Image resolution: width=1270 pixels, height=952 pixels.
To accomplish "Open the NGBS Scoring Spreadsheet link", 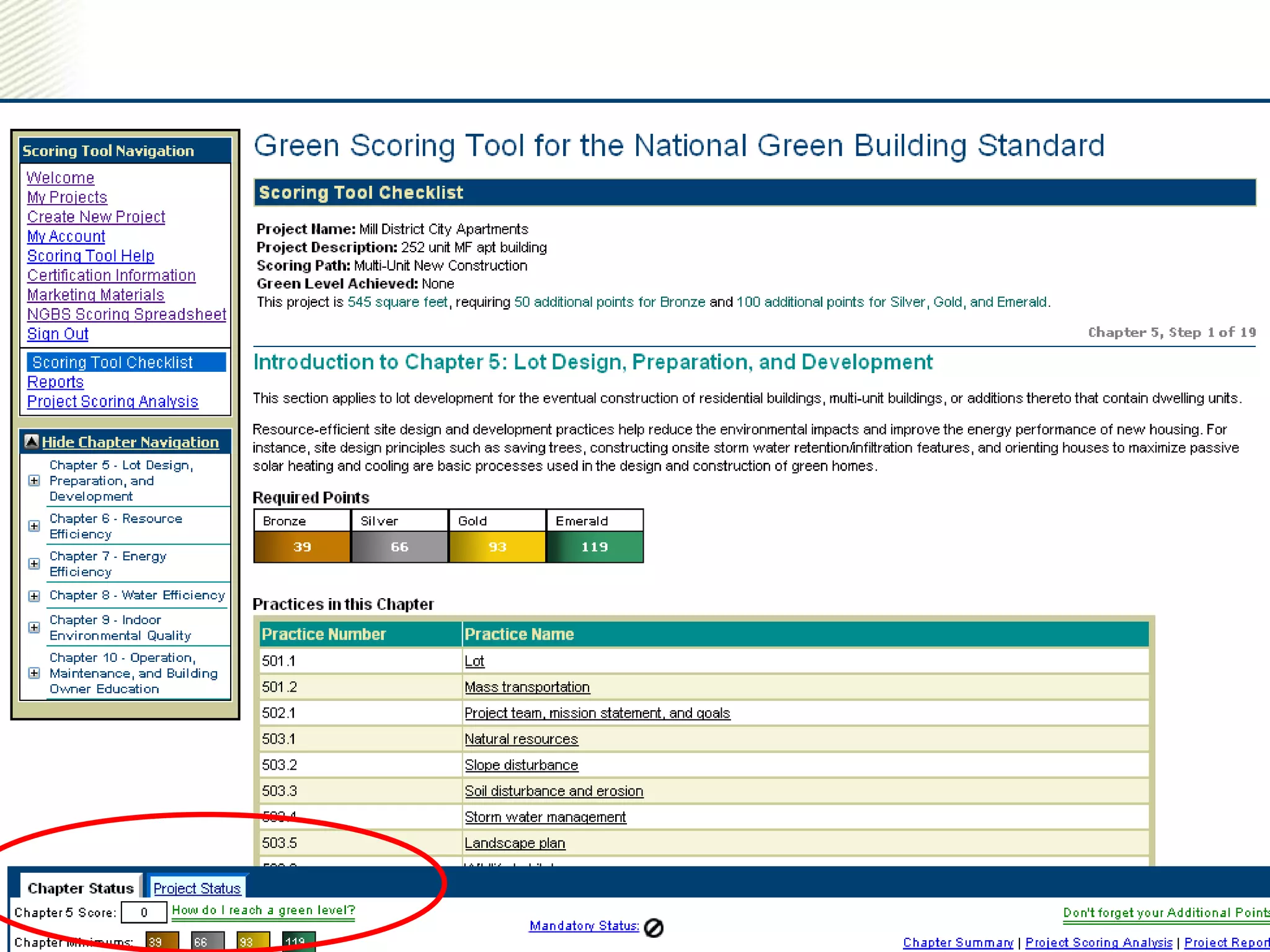I will 127,314.
